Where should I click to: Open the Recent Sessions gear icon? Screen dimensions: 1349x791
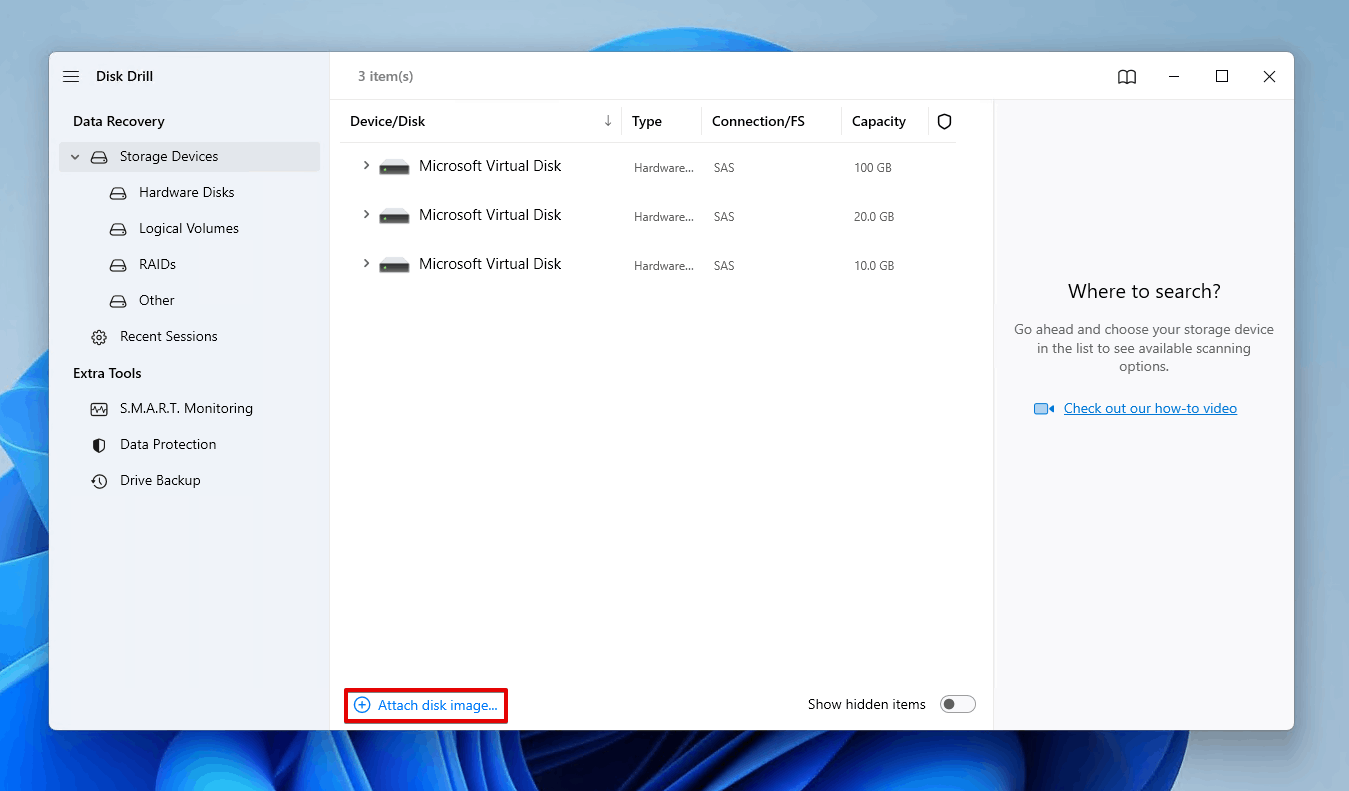99,337
